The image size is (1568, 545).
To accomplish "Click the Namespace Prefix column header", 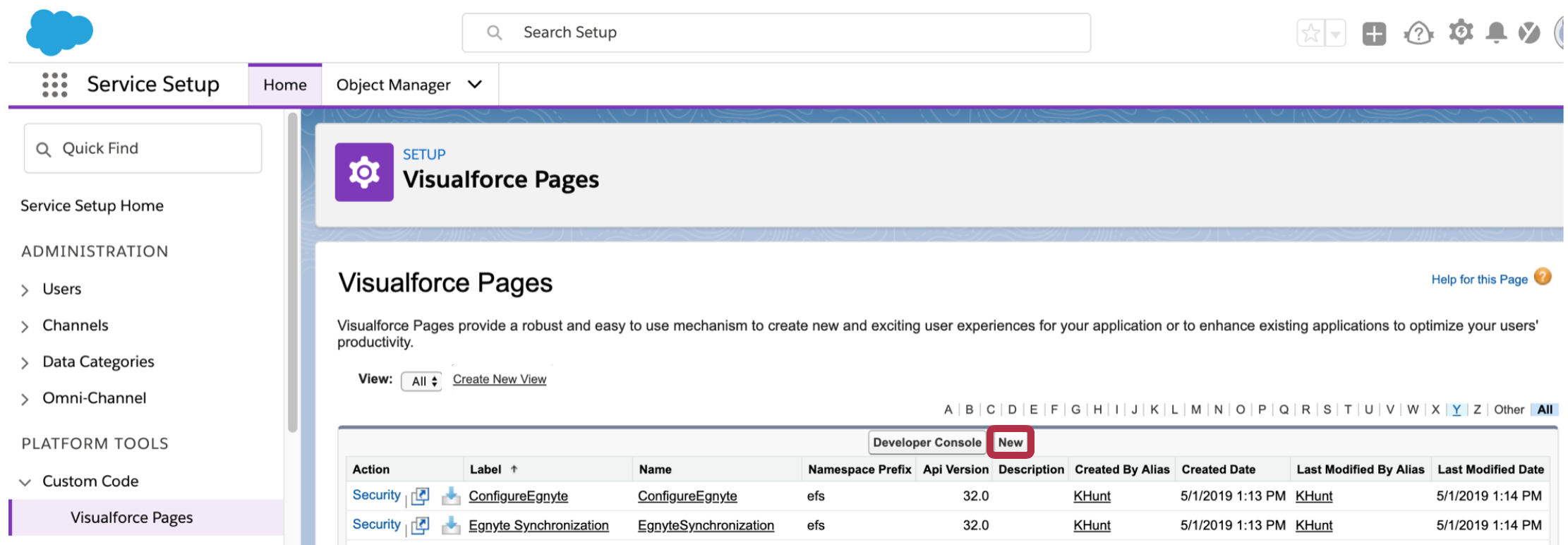I will coord(860,469).
